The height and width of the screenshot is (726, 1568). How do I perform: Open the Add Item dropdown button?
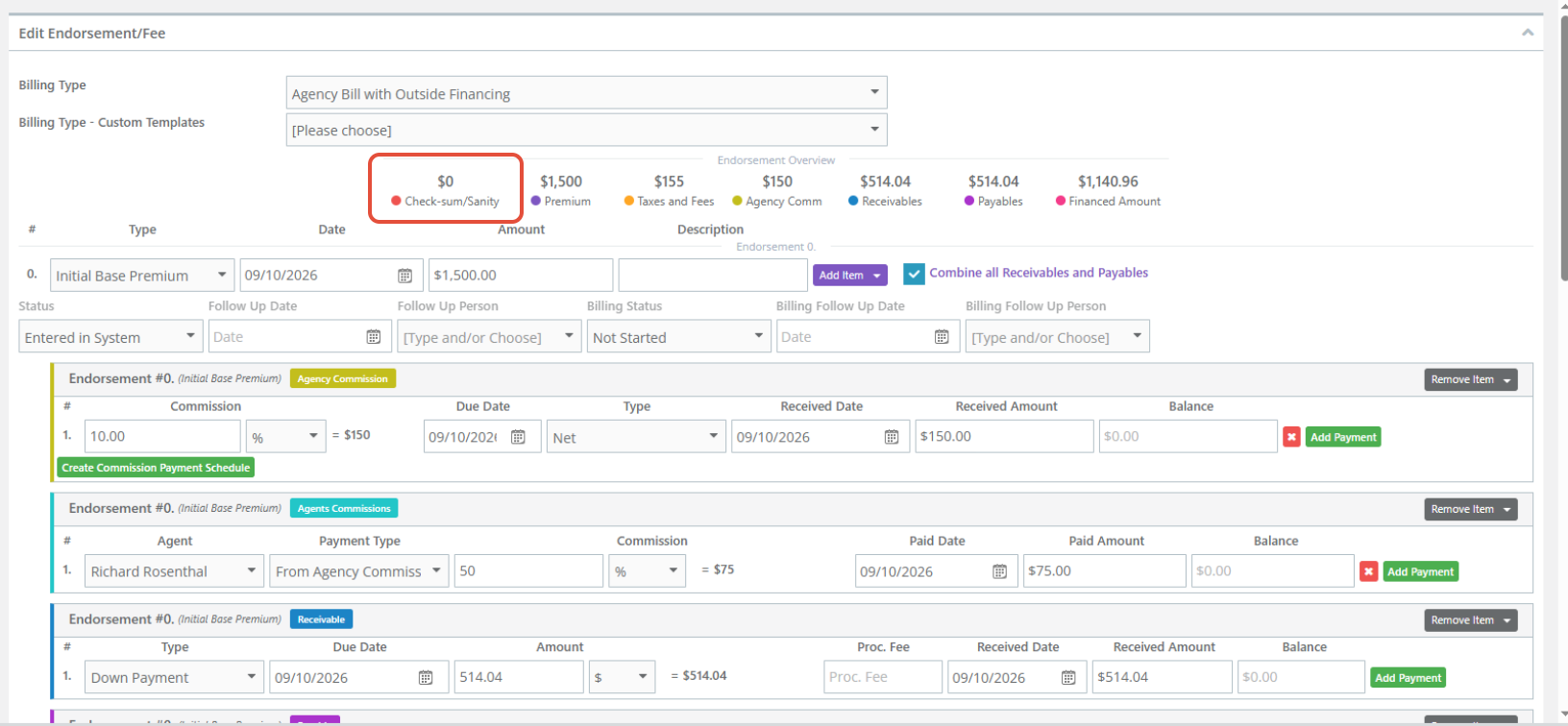click(x=849, y=276)
